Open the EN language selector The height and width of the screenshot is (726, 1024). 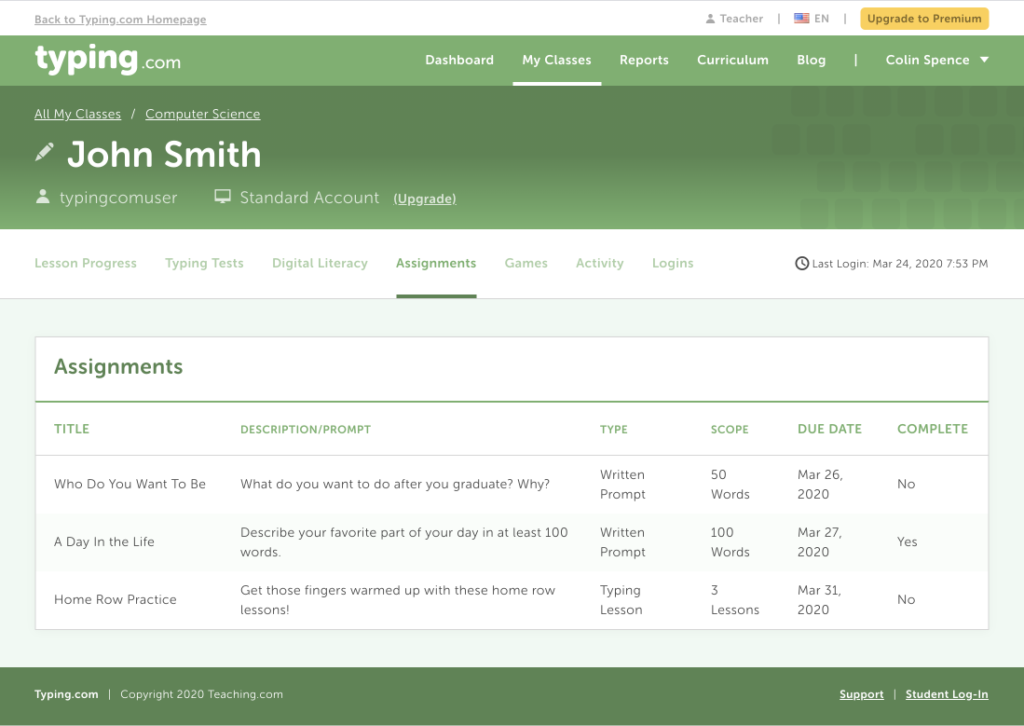click(812, 18)
